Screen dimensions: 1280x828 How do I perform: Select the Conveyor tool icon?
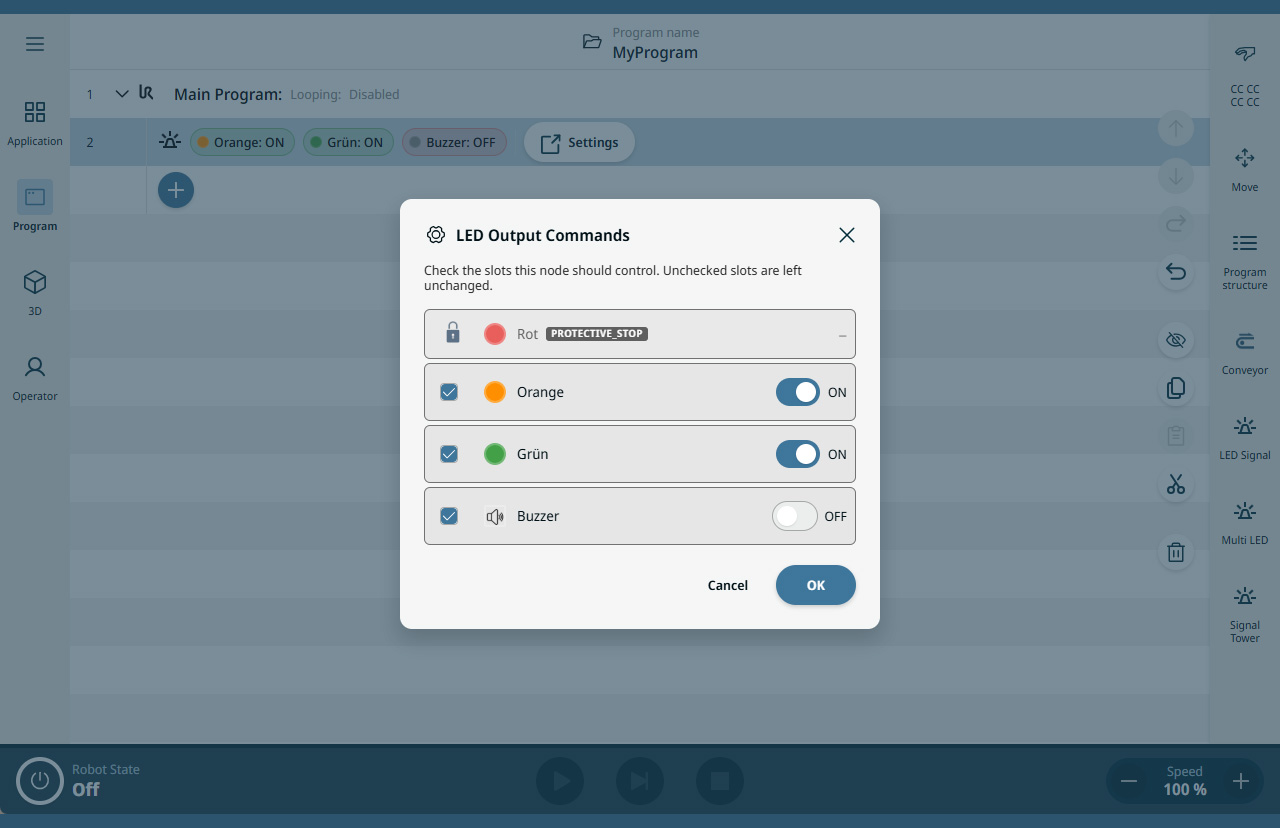click(x=1244, y=343)
